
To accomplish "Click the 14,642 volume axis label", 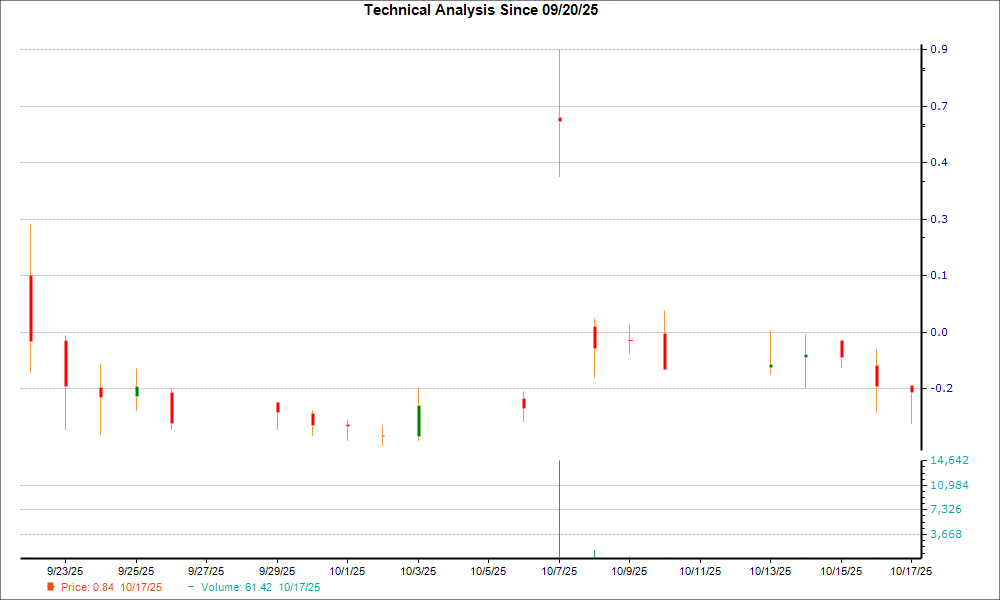I will tap(950, 461).
